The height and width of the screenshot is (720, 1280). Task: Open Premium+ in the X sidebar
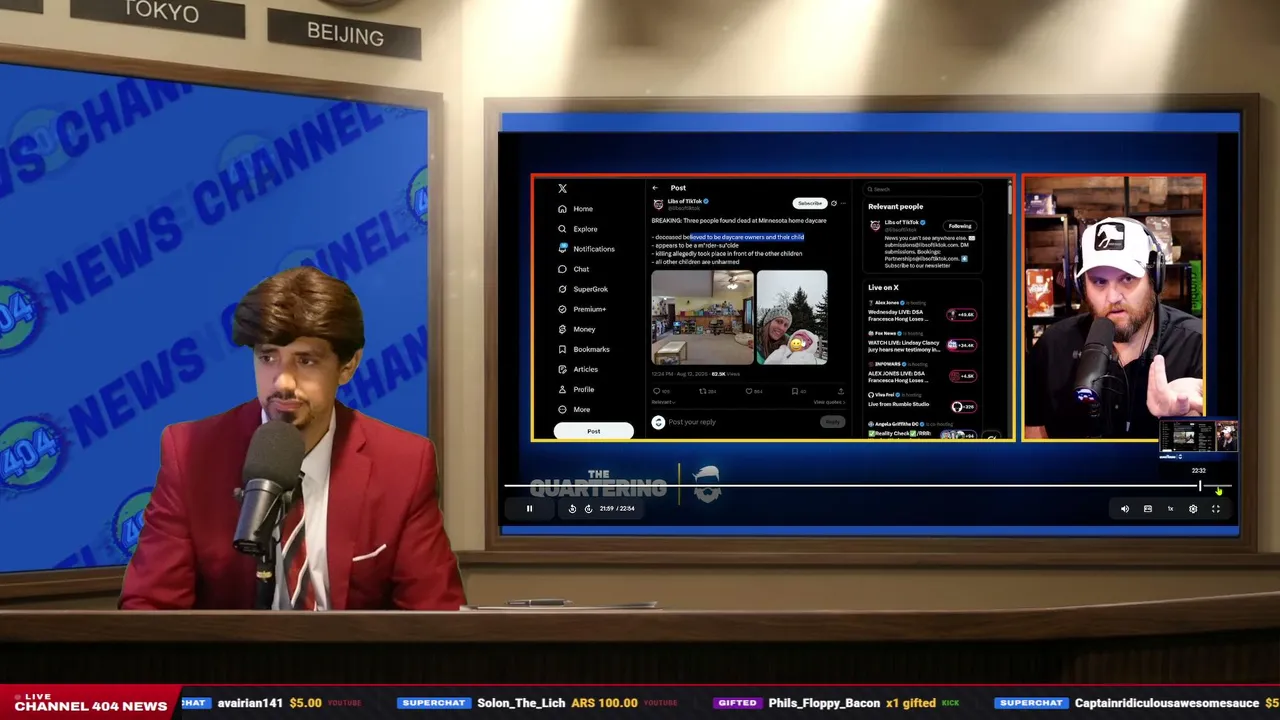(x=582, y=309)
